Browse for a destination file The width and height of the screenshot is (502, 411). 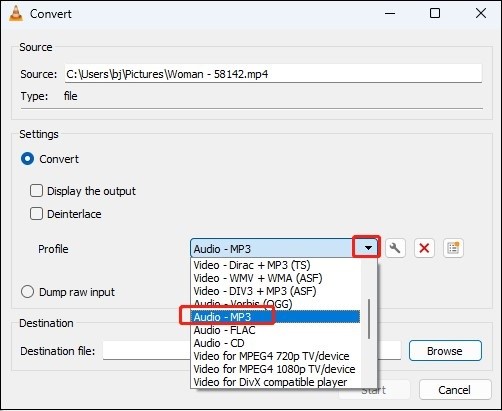click(x=445, y=351)
